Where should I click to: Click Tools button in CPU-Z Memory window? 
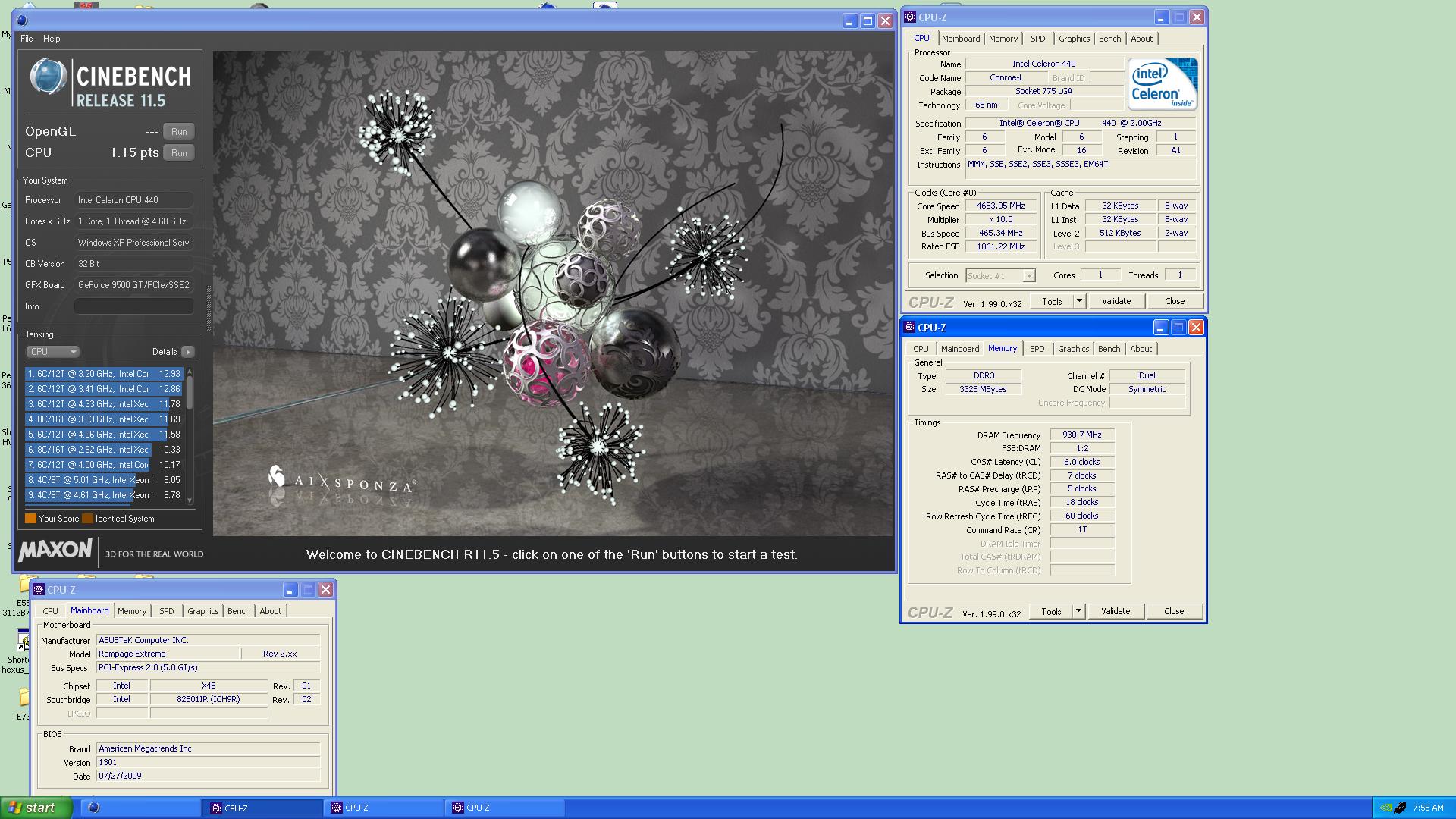point(1051,612)
